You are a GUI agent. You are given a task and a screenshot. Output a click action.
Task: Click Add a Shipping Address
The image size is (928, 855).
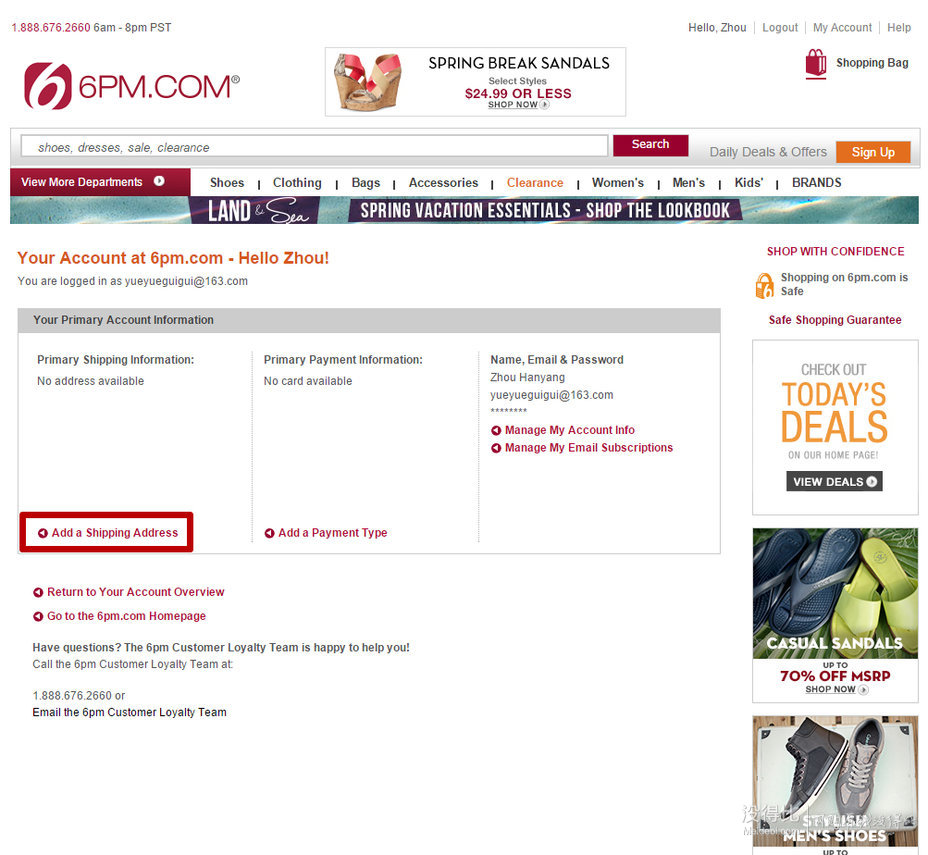click(x=115, y=533)
